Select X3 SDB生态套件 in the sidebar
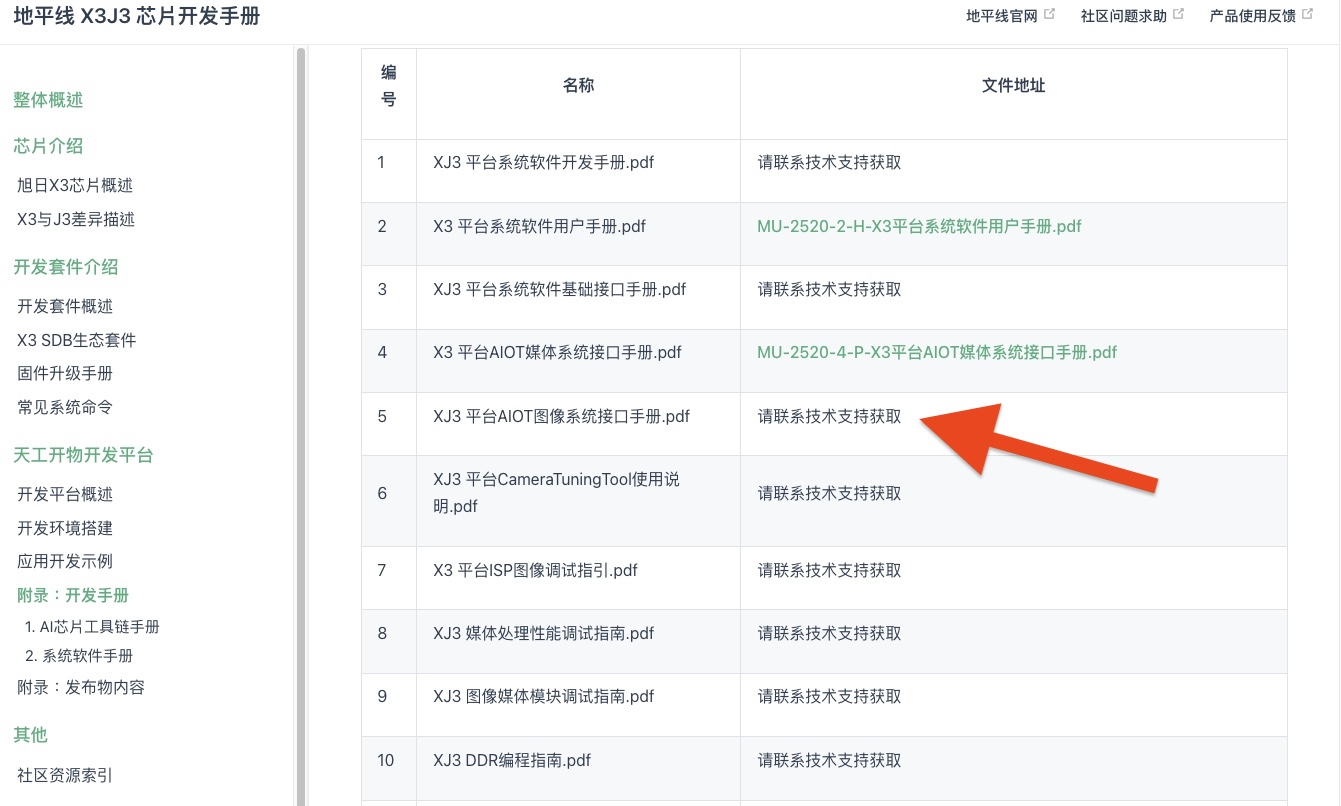This screenshot has height=806, width=1341. (x=76, y=340)
